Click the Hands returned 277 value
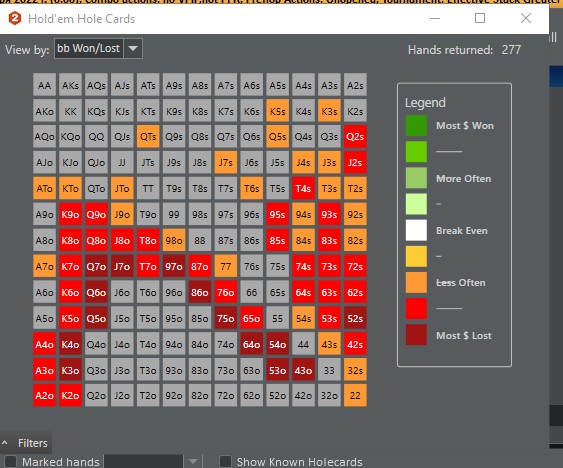The width and height of the screenshot is (563, 468). point(511,50)
